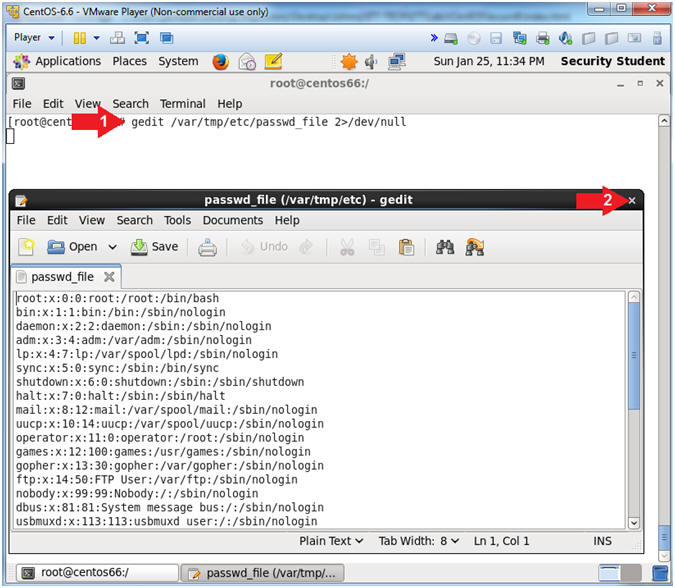Click Send Ctrl+Alt+Del VMware icon
This screenshot has height=588, width=675.
point(117,38)
